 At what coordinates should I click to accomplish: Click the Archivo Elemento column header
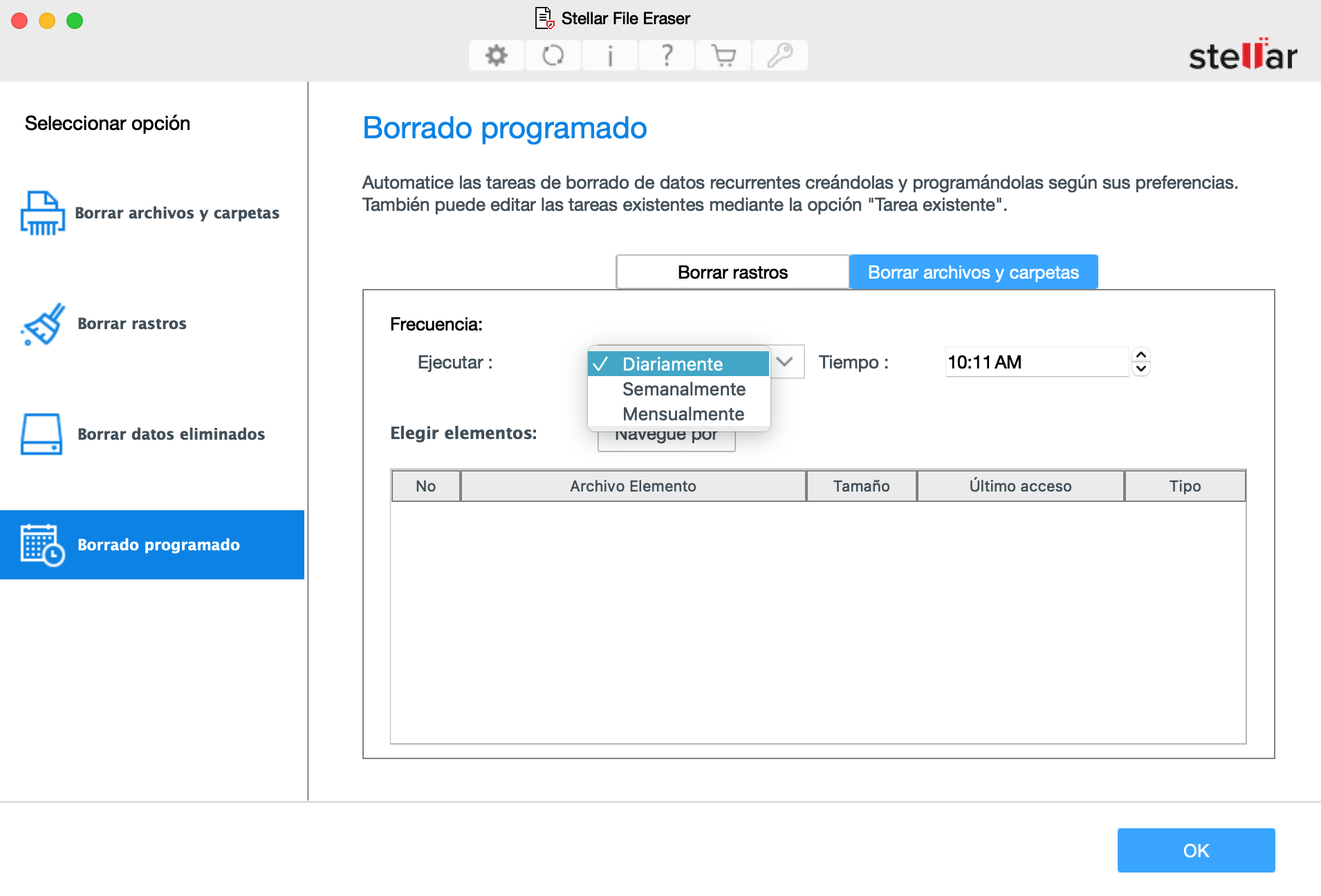tap(633, 486)
